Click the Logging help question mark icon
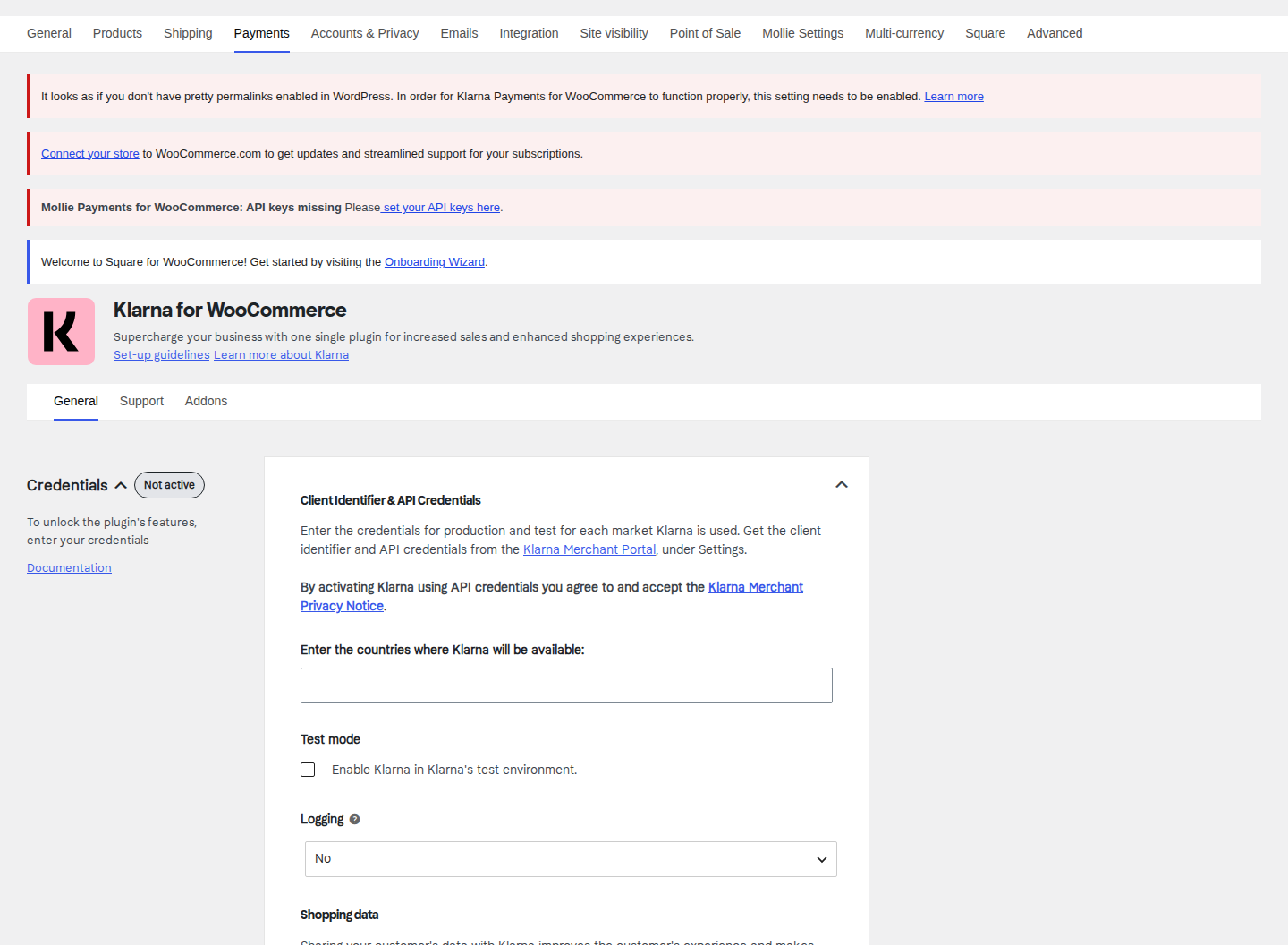Screen dimensions: 1288x945 pos(354,820)
